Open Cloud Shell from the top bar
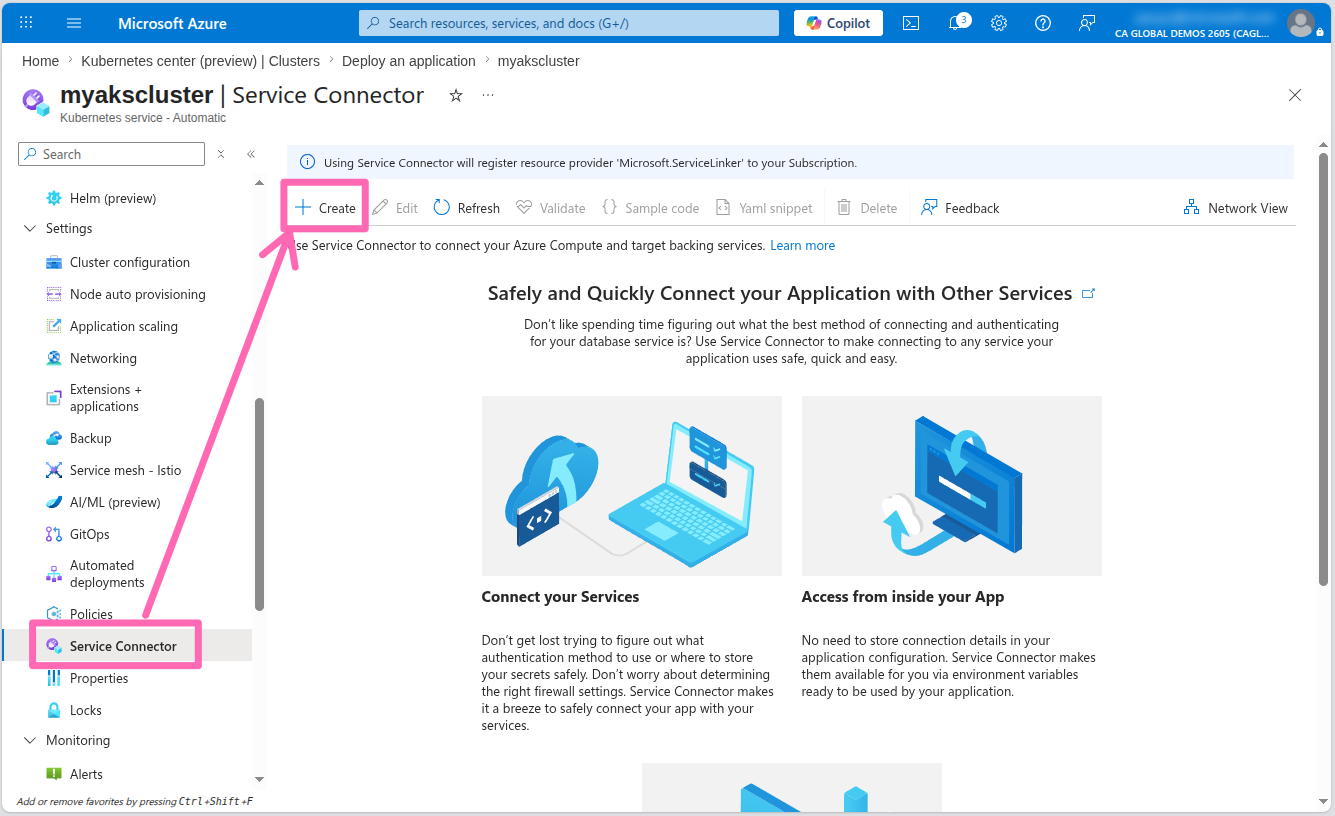1335x816 pixels. [911, 23]
